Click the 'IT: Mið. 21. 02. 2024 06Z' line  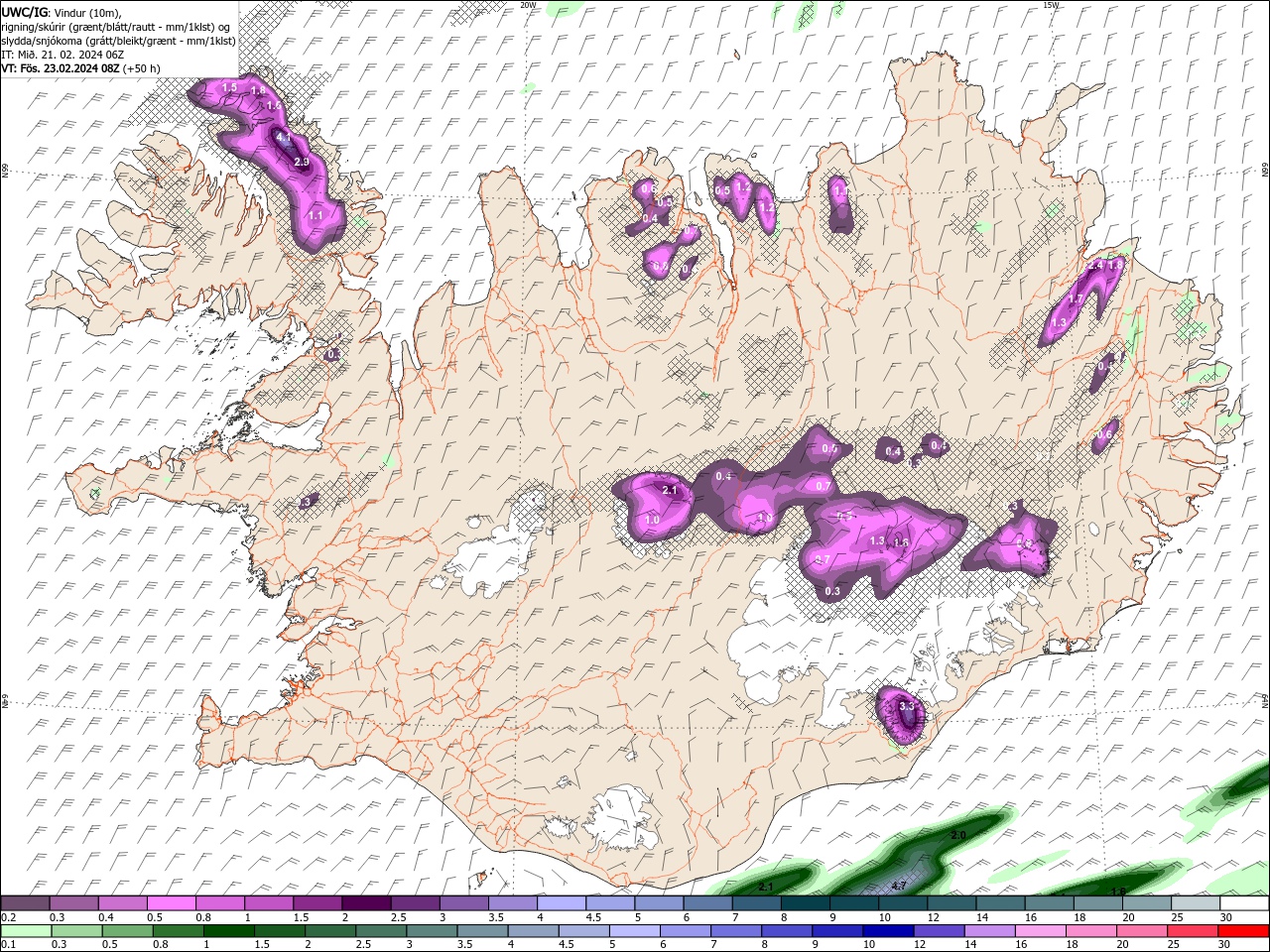tap(63, 55)
